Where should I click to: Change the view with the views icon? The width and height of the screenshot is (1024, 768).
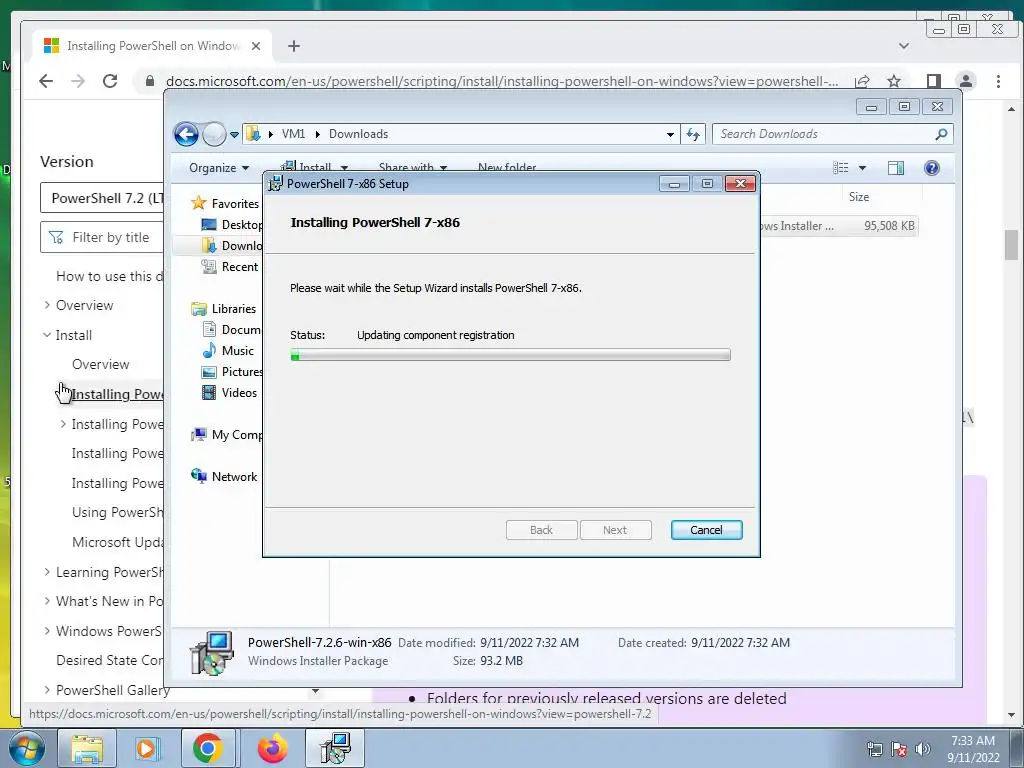pyautogui.click(x=841, y=168)
